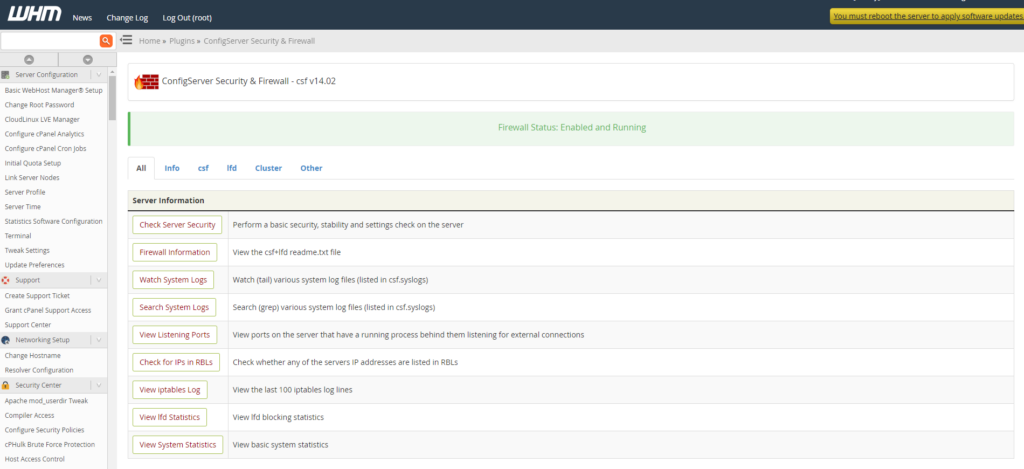
Task: Collapse the Security Center section chevron
Action: click(x=99, y=385)
